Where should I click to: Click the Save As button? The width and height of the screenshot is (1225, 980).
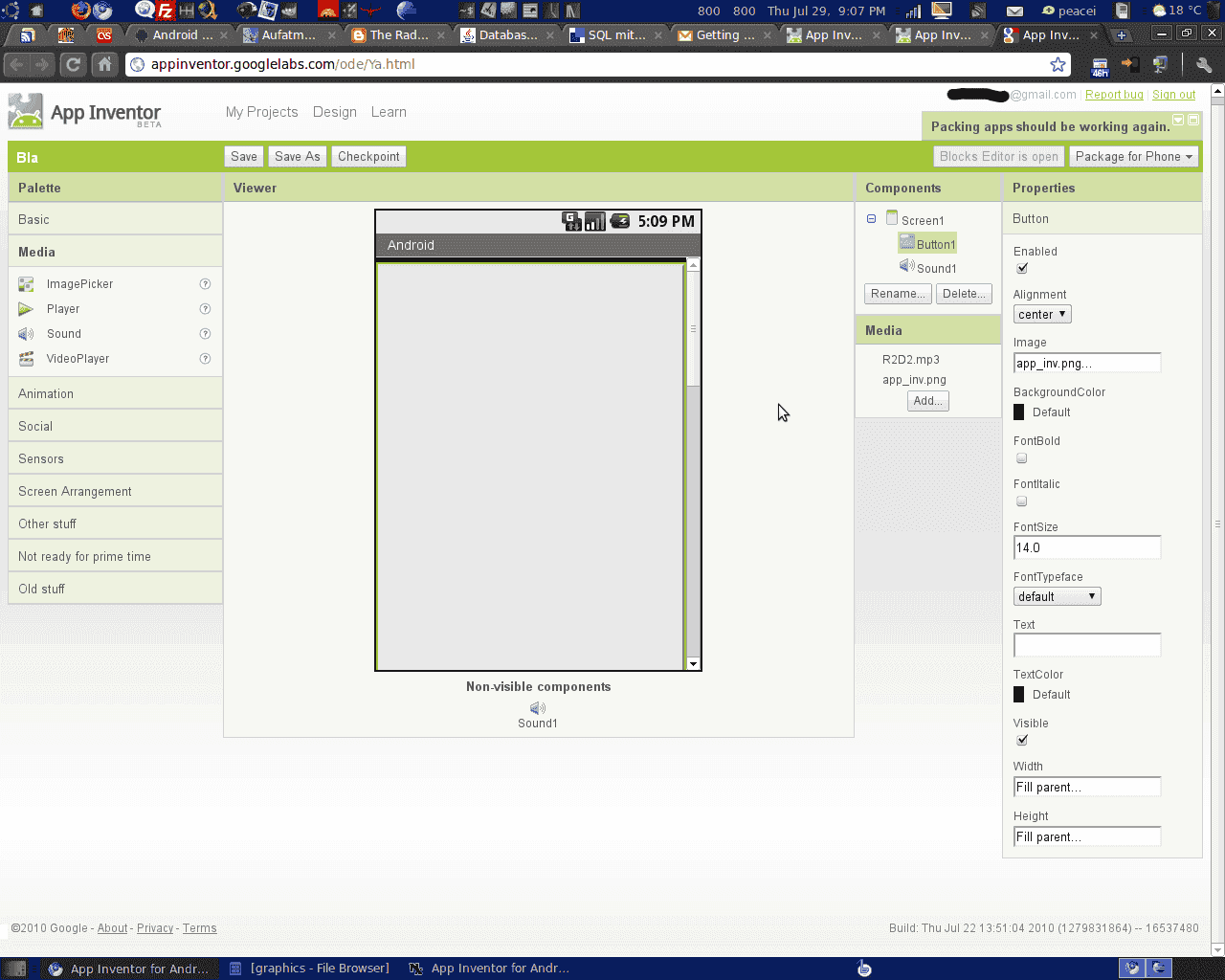tap(297, 156)
